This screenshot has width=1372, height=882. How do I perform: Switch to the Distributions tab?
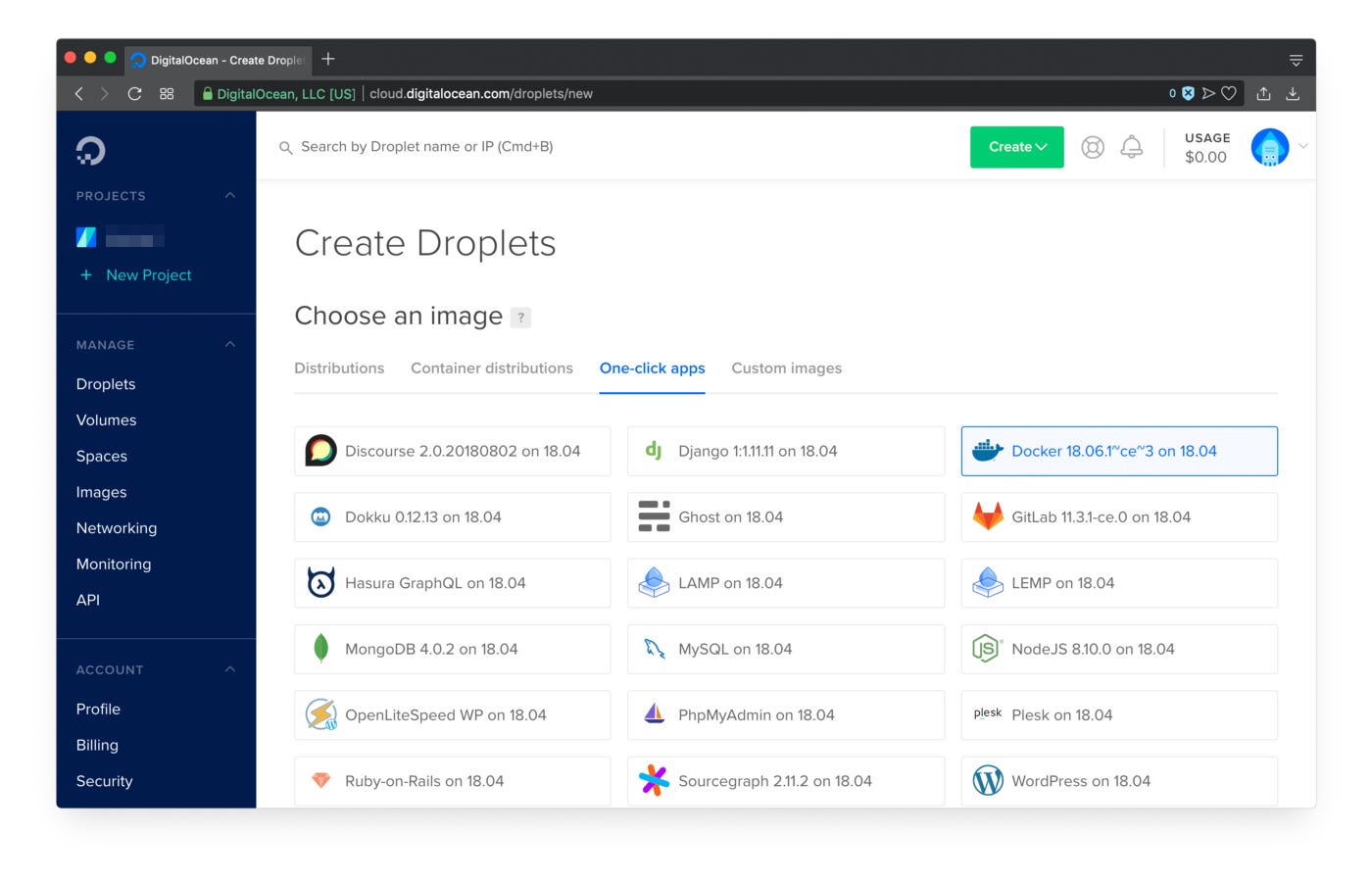click(x=339, y=368)
